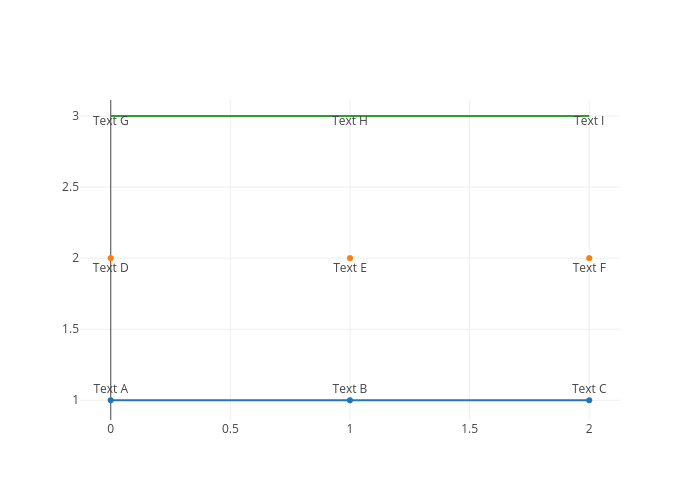Click the blue marker under Text C
The height and width of the screenshot is (500, 700).
(x=589, y=400)
